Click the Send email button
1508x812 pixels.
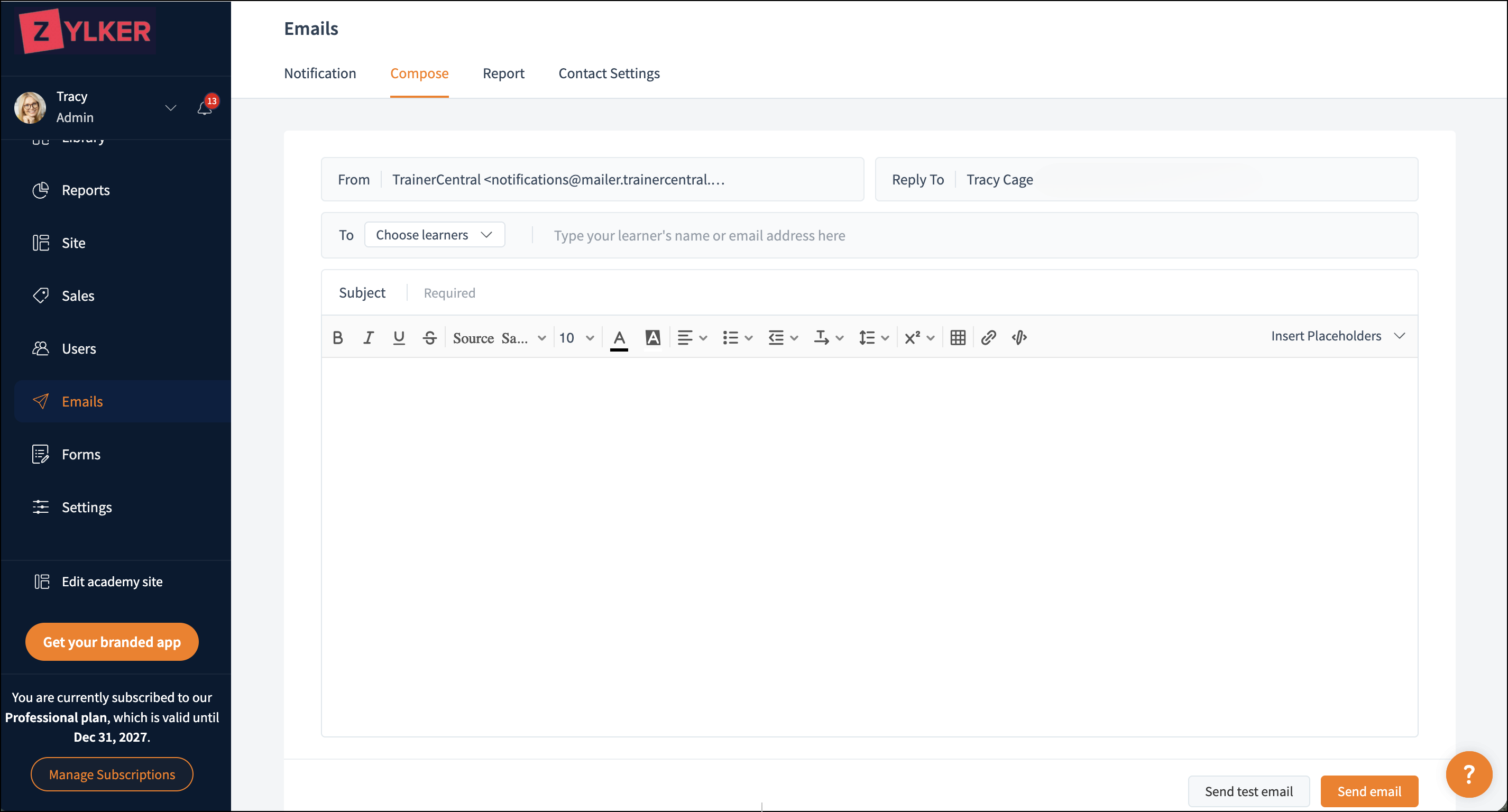pos(1369,791)
